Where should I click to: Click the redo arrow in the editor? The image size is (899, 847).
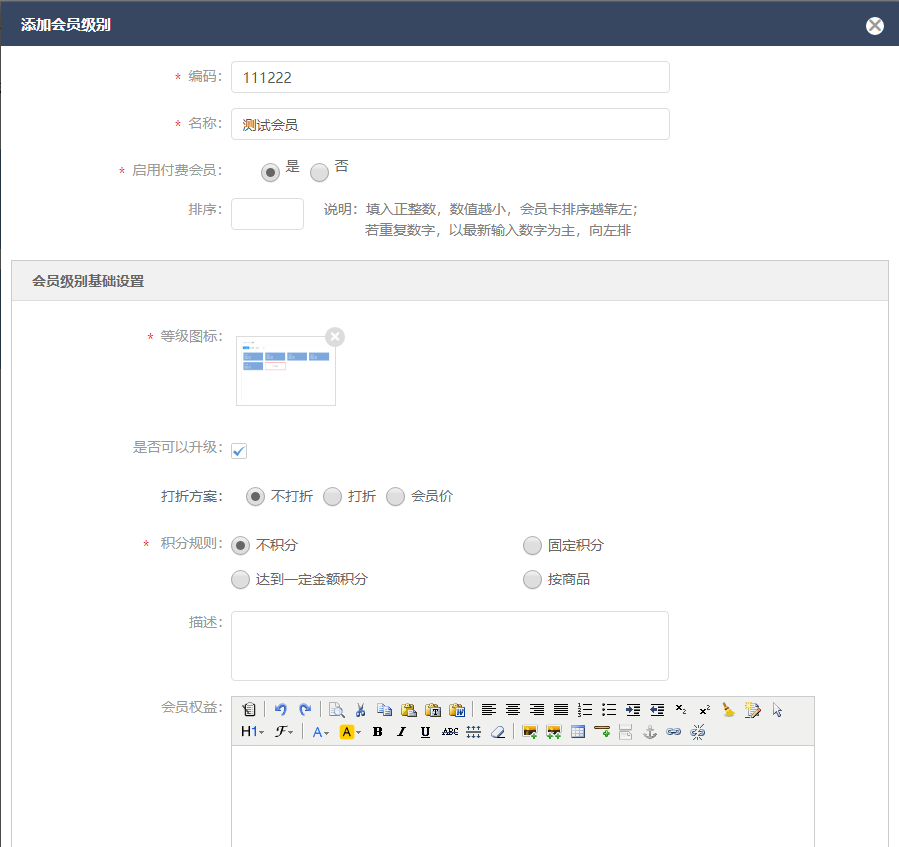click(305, 710)
